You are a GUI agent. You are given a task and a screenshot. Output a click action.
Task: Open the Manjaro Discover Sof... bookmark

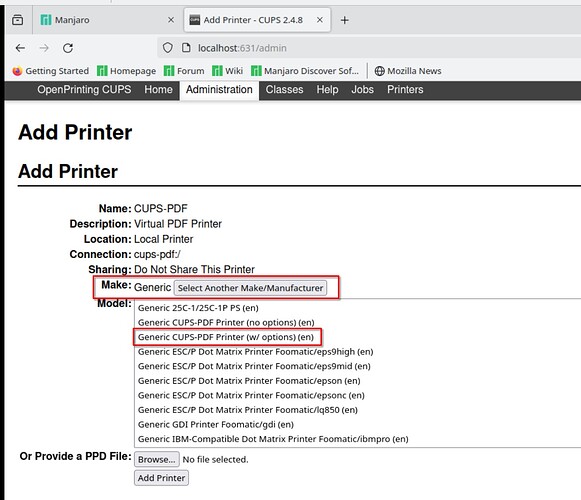(x=305, y=71)
